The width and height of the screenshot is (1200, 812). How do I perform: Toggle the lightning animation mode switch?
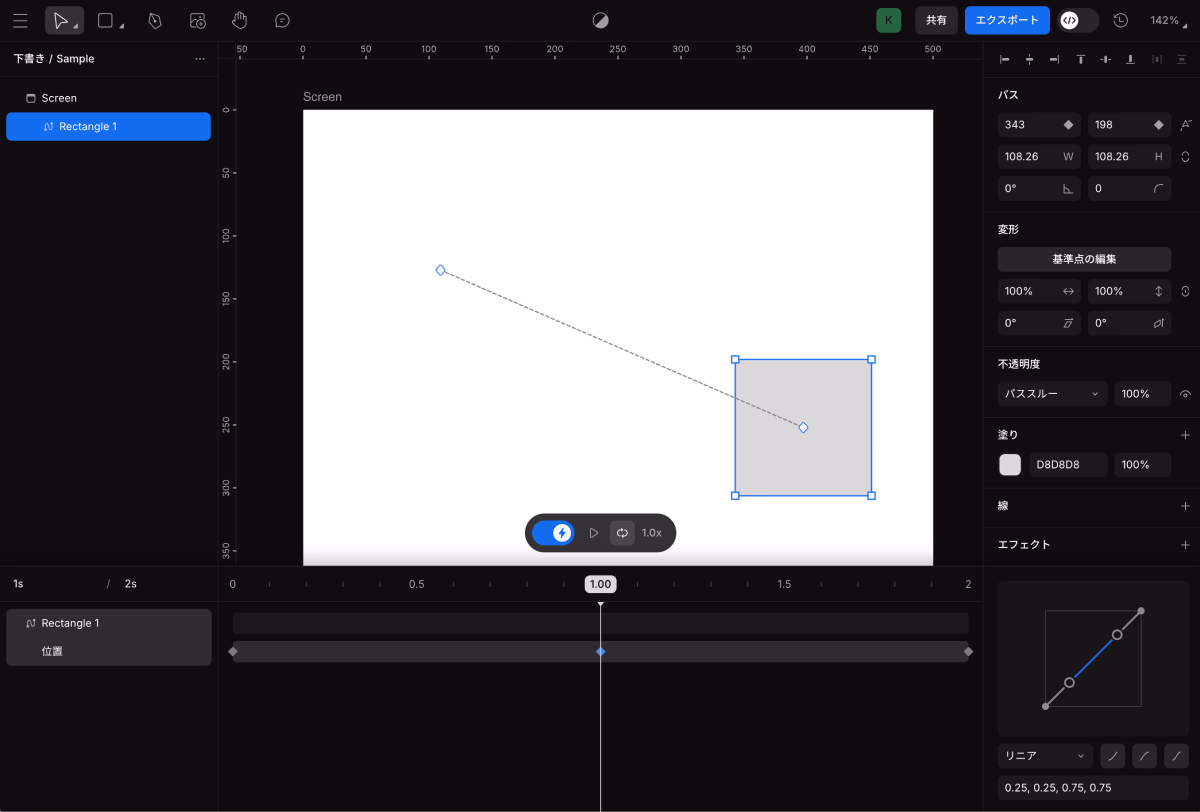point(552,533)
